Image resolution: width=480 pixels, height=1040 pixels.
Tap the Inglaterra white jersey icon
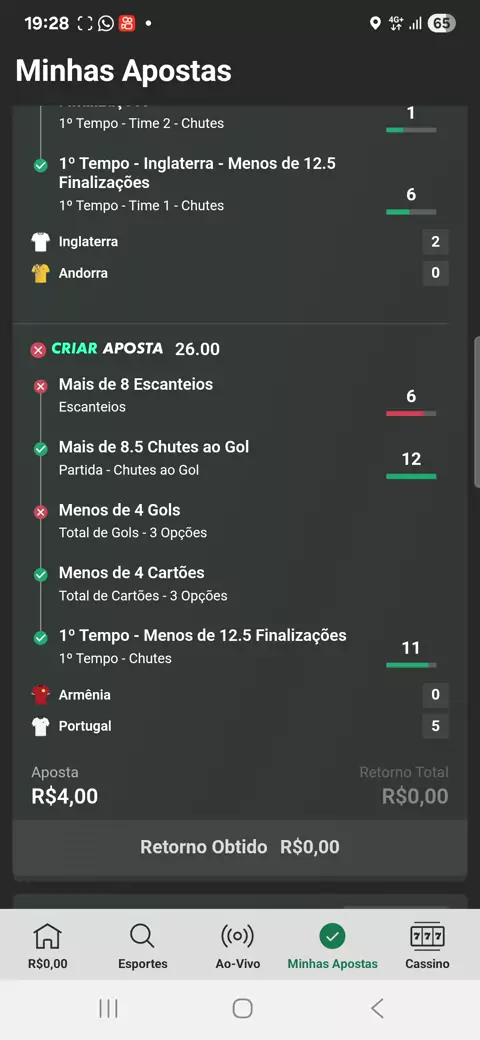pyautogui.click(x=40, y=242)
